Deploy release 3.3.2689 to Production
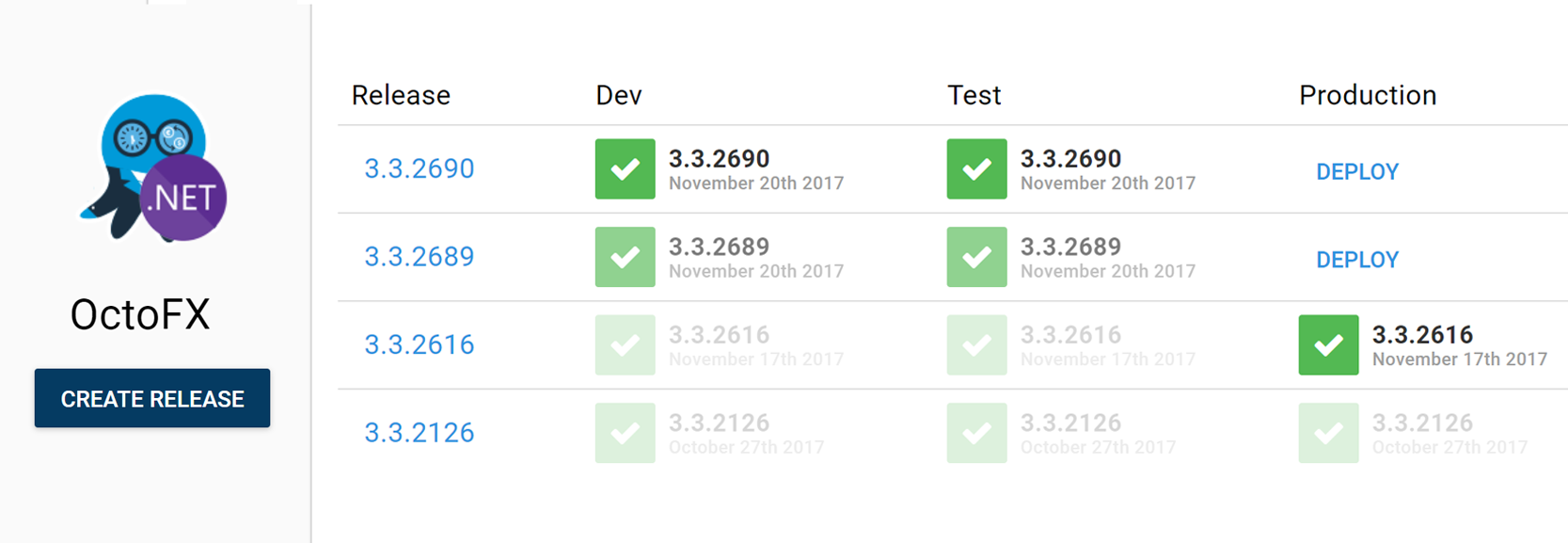The image size is (1568, 543). pyautogui.click(x=1356, y=260)
